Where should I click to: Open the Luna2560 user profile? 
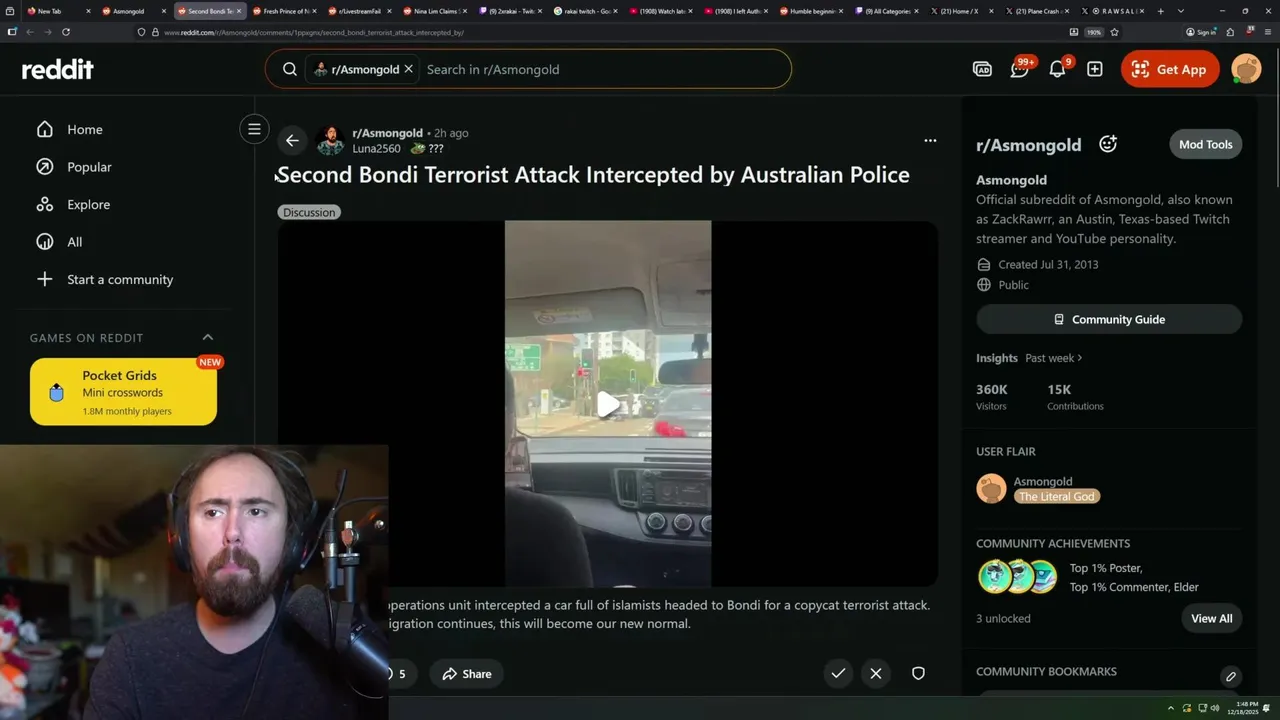coord(376,148)
